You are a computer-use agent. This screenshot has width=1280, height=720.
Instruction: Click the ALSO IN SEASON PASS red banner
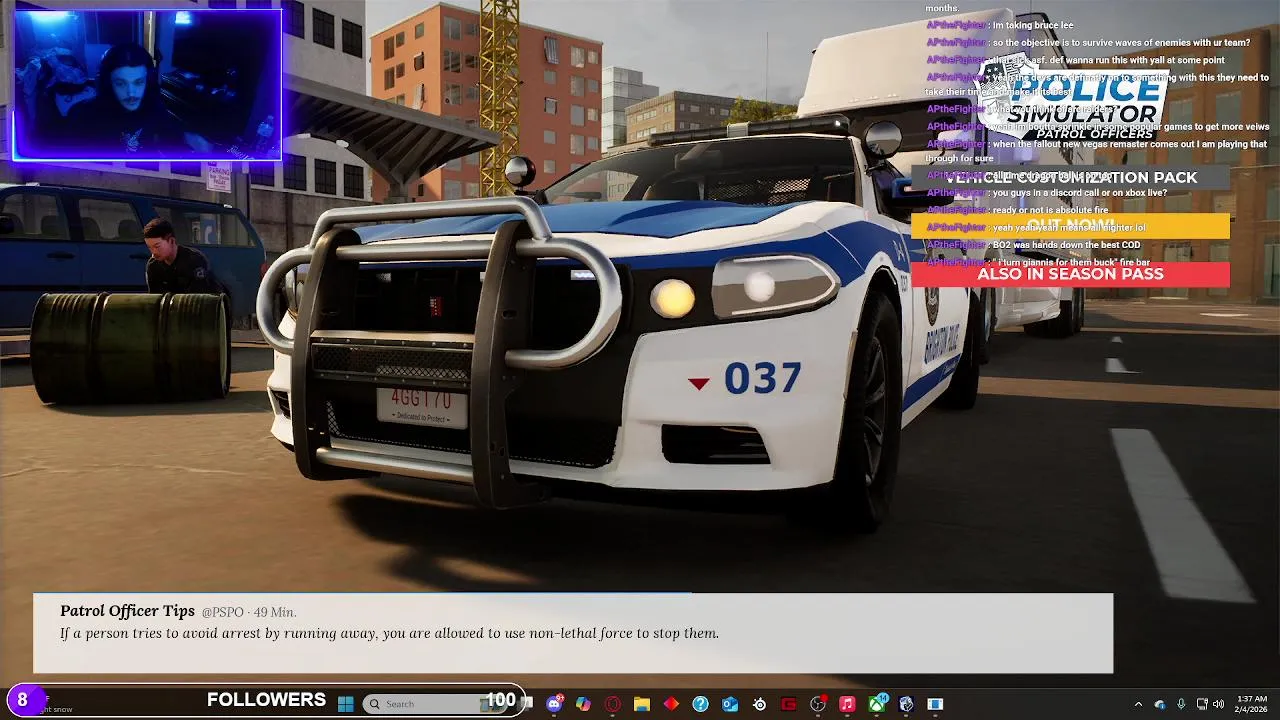(x=1070, y=274)
